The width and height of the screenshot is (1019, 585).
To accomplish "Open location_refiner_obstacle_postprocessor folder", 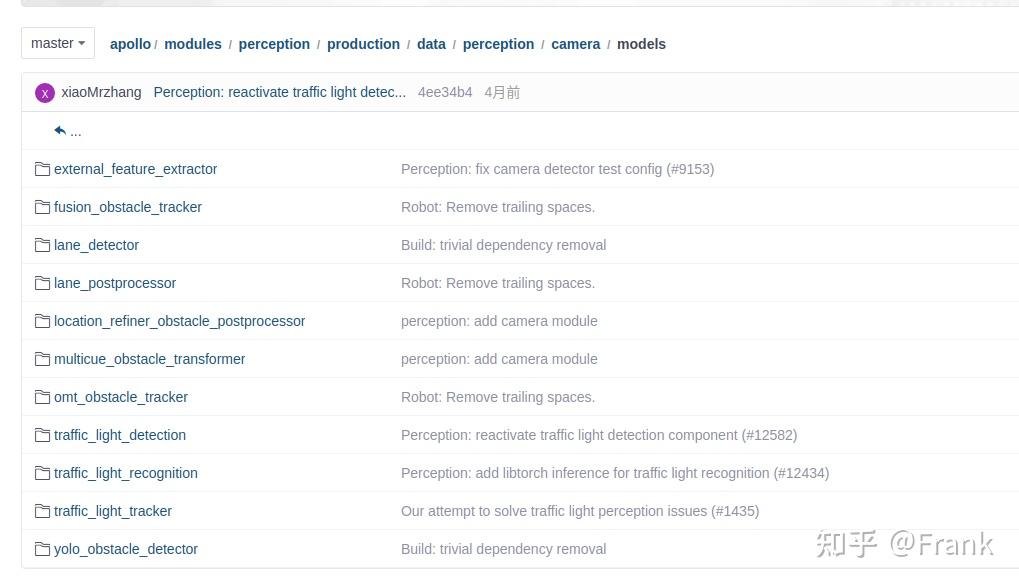I will pyautogui.click(x=180, y=321).
